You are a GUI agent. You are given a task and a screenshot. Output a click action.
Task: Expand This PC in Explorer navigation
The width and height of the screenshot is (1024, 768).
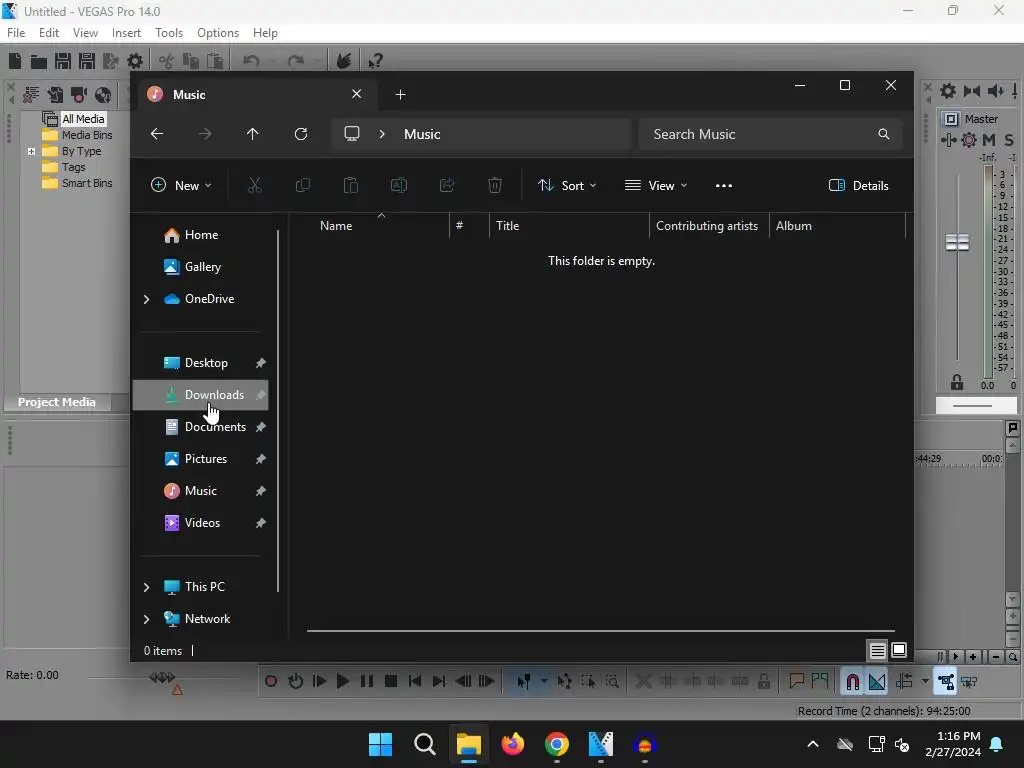tap(146, 587)
